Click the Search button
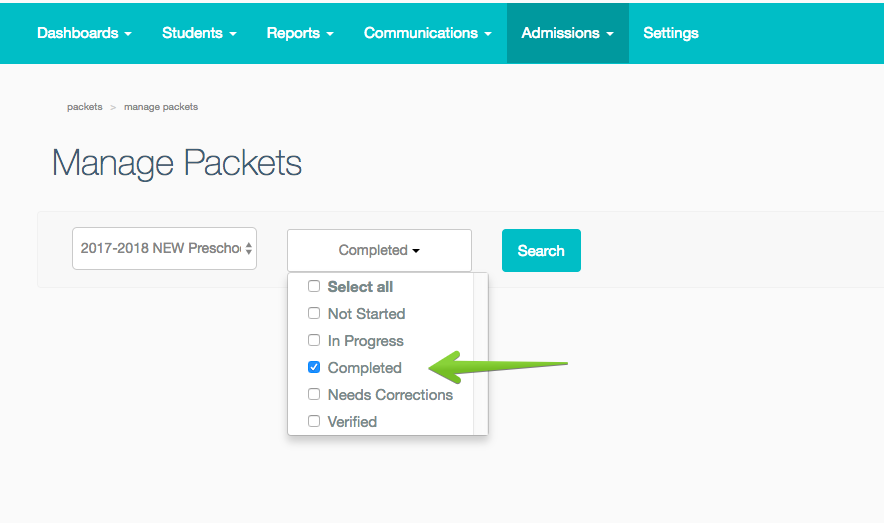The image size is (884, 523). pyautogui.click(x=541, y=251)
